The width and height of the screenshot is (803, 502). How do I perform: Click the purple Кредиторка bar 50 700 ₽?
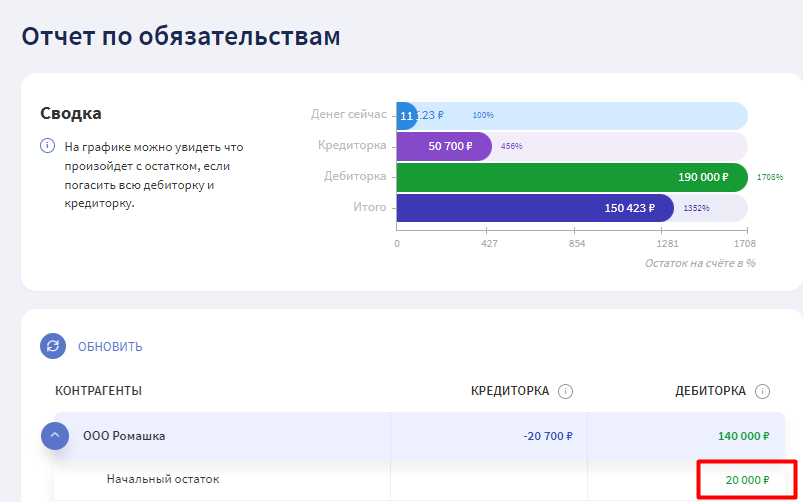pos(444,147)
